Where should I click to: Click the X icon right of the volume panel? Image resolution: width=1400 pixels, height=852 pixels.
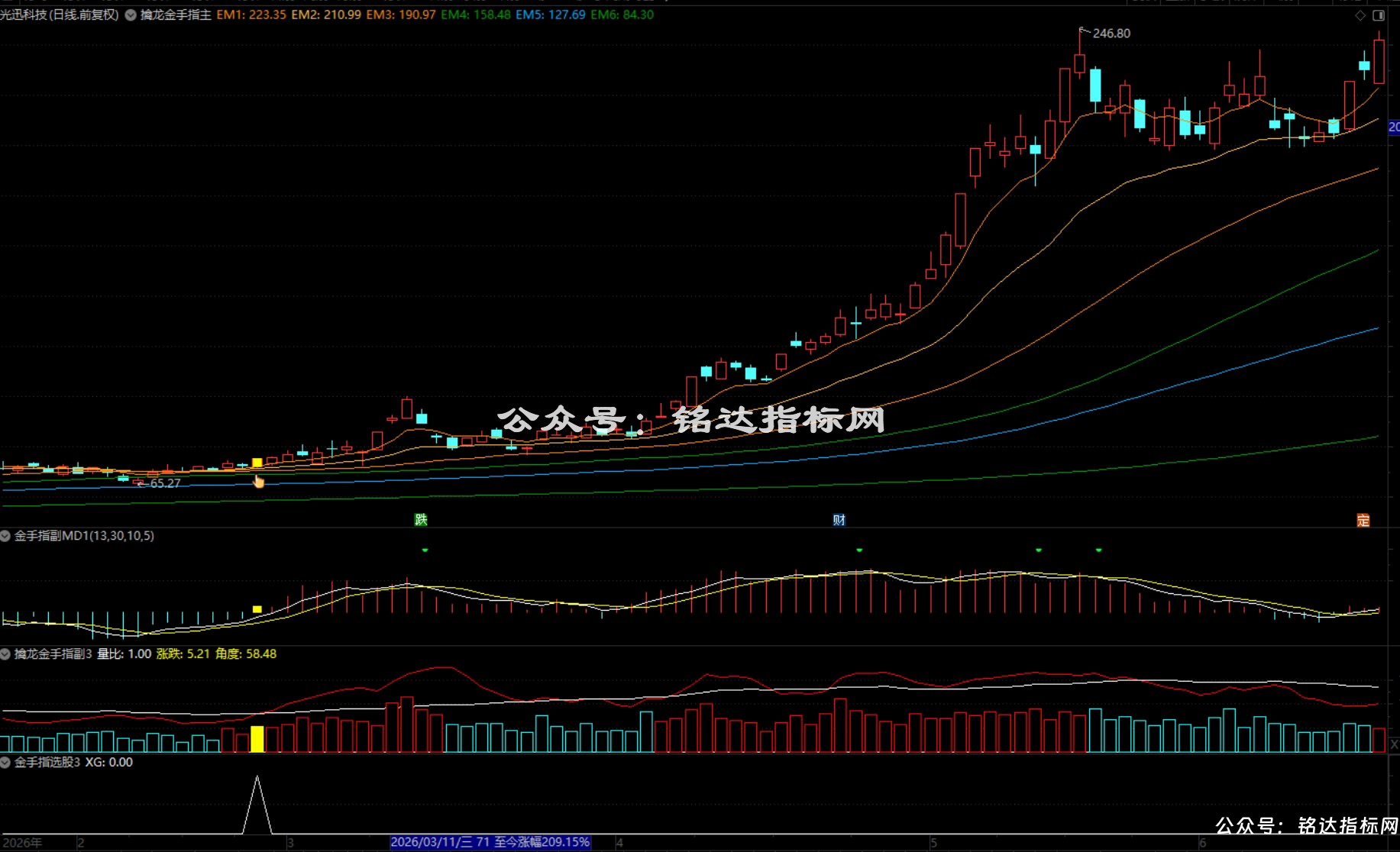point(1394,744)
